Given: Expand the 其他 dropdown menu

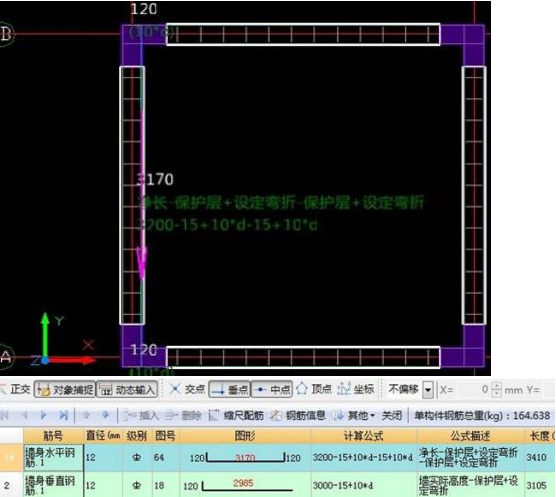Looking at the screenshot, I should pyautogui.click(x=354, y=415).
